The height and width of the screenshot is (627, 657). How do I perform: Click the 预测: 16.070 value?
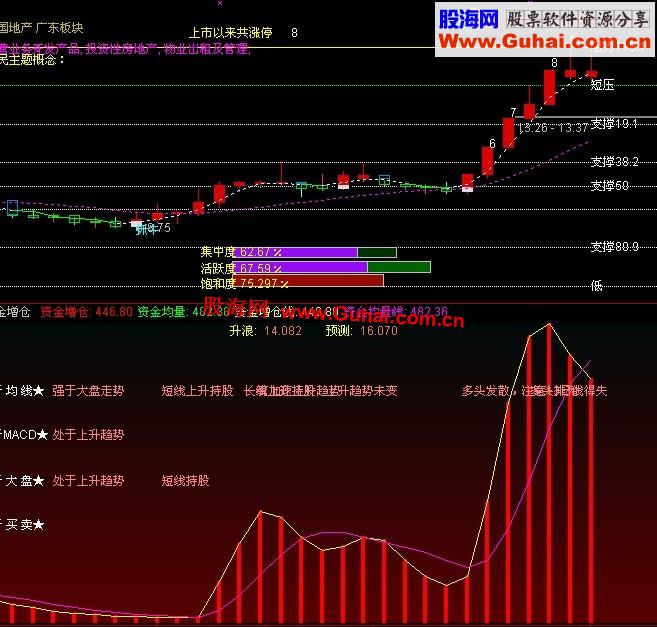pos(362,331)
